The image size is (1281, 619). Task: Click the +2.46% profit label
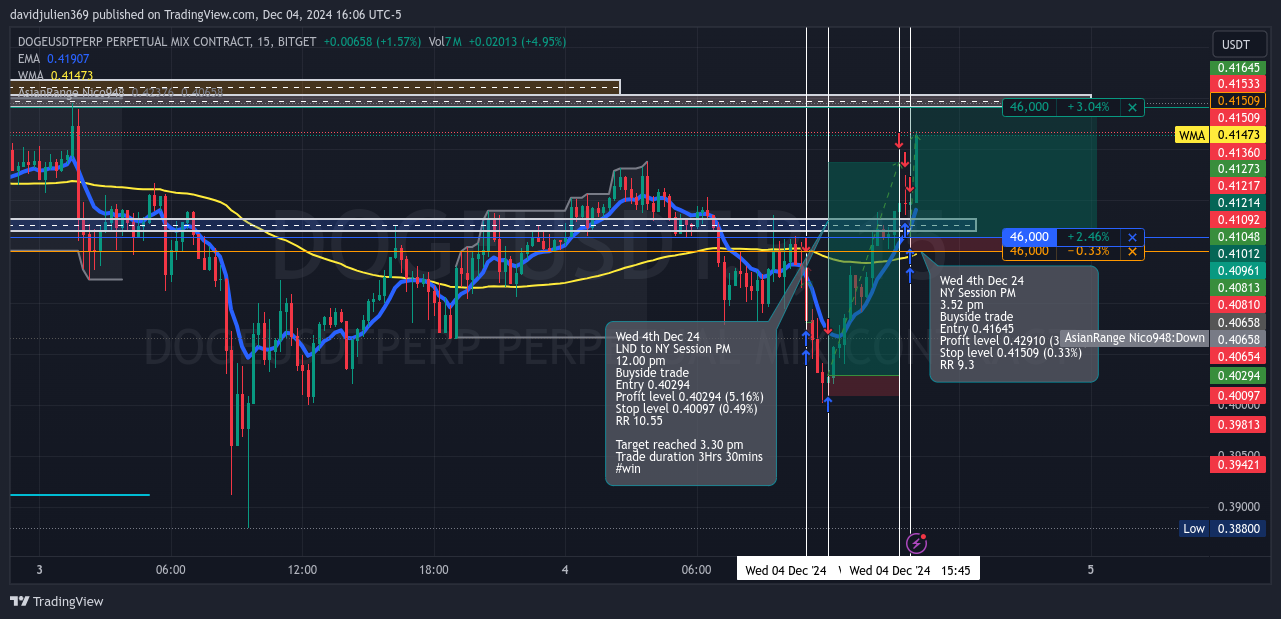click(x=1089, y=237)
